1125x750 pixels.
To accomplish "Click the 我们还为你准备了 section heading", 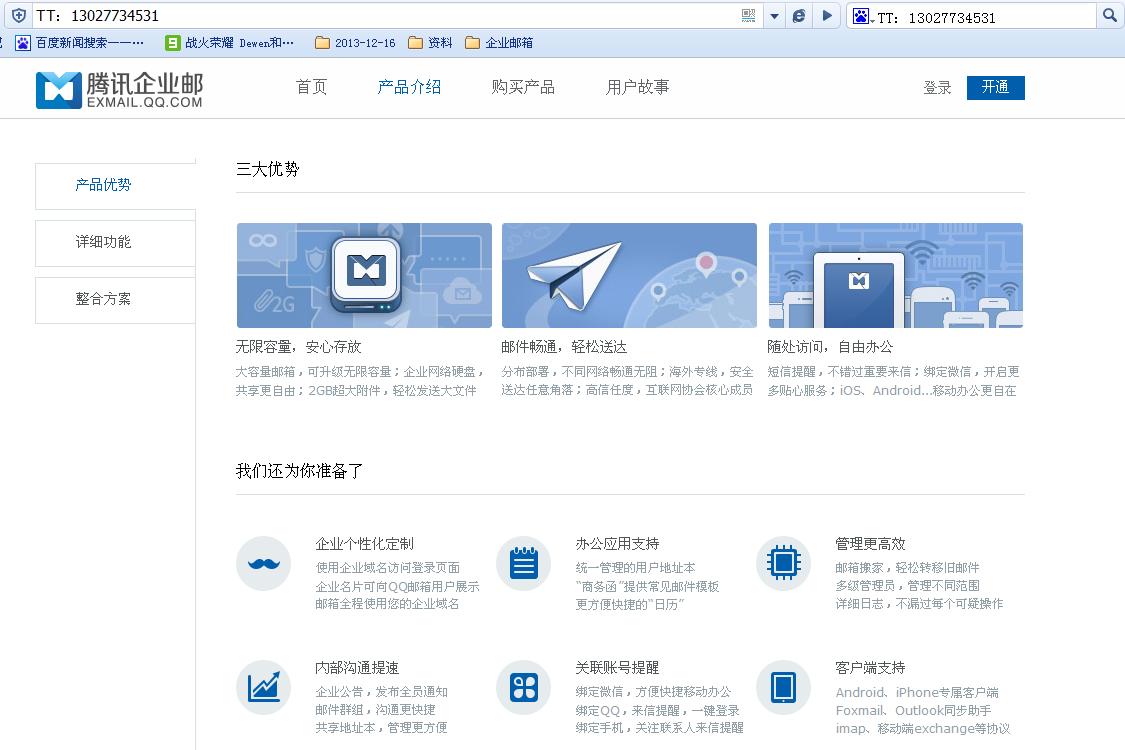I will click(299, 471).
